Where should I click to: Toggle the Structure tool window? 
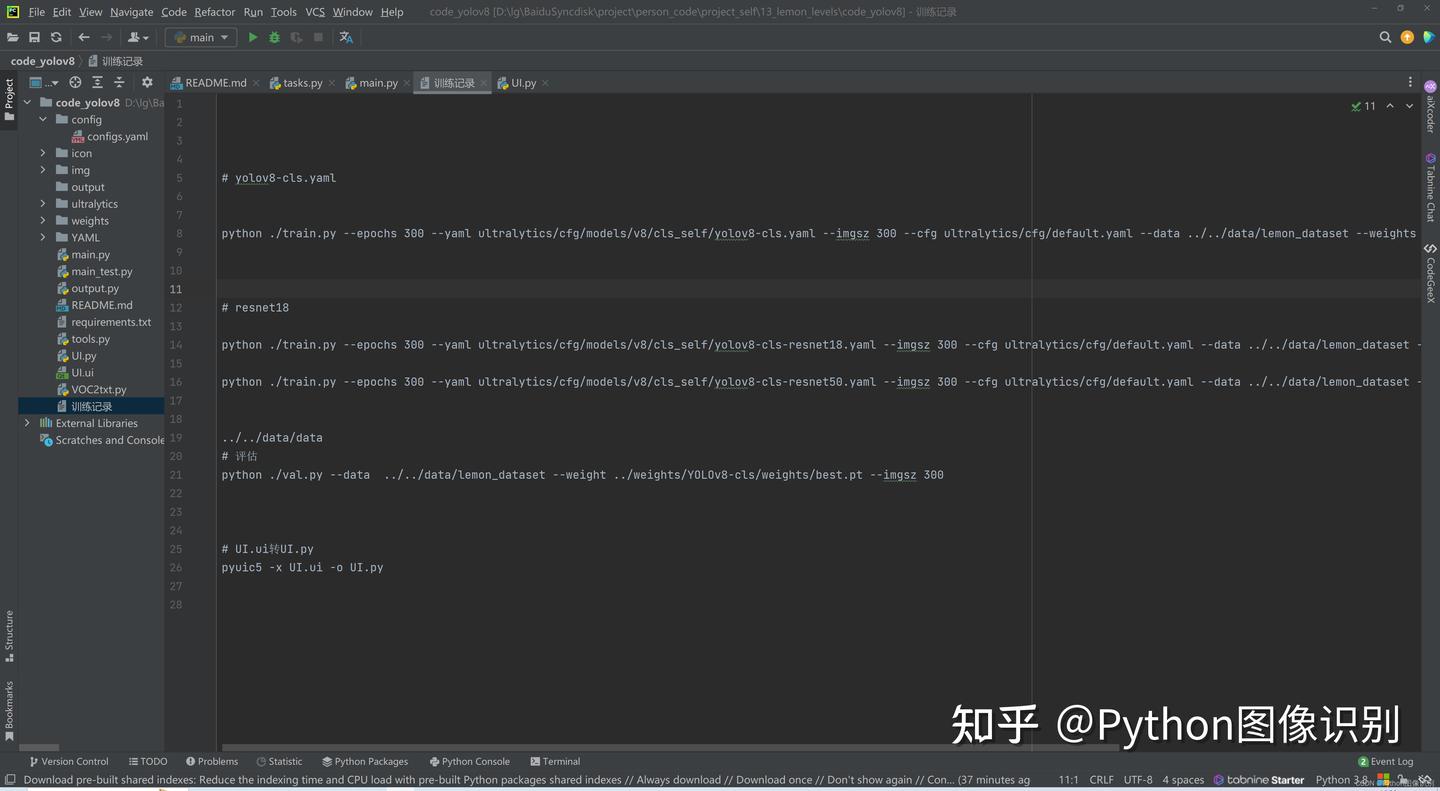pyautogui.click(x=9, y=634)
